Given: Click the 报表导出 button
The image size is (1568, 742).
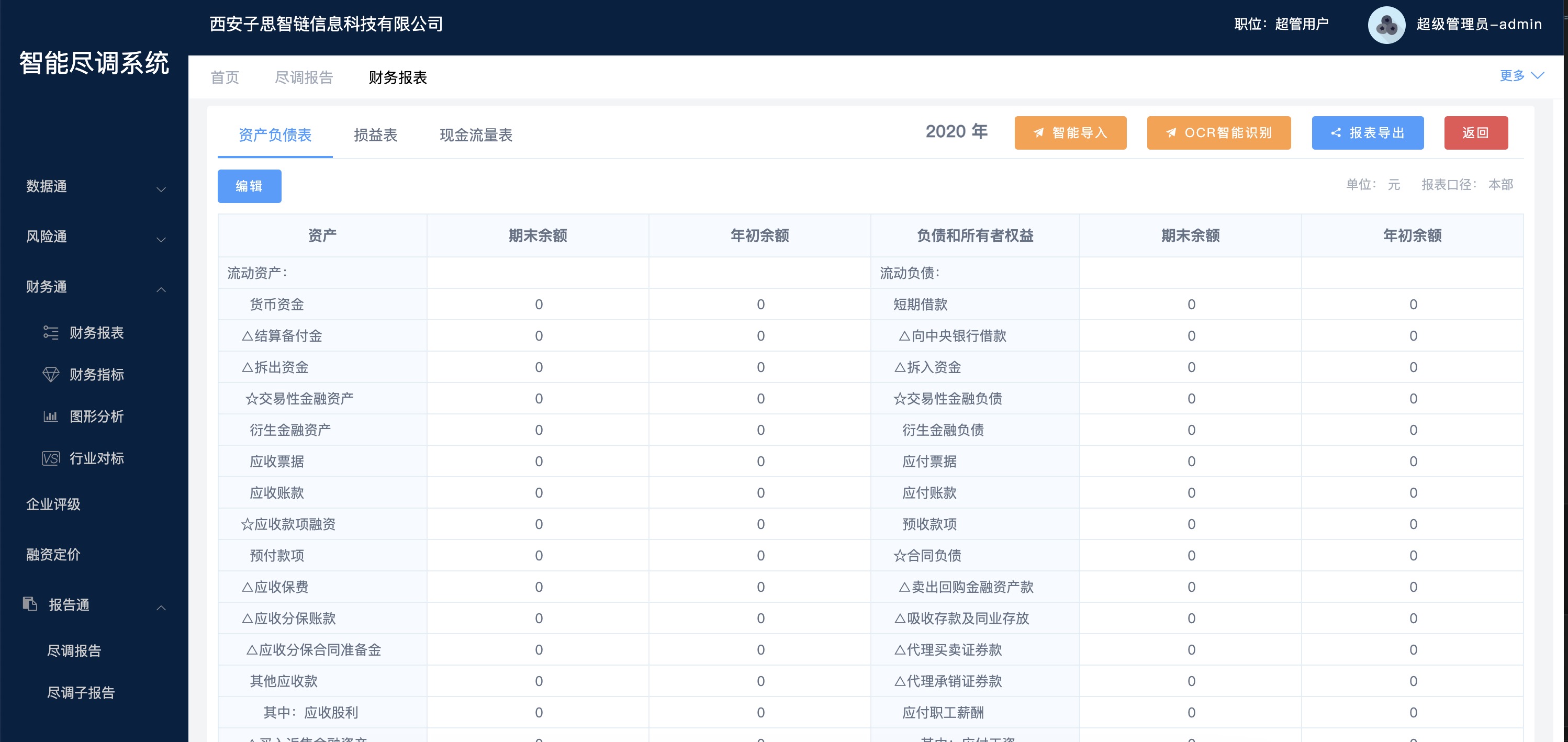Looking at the screenshot, I should click(x=1367, y=133).
